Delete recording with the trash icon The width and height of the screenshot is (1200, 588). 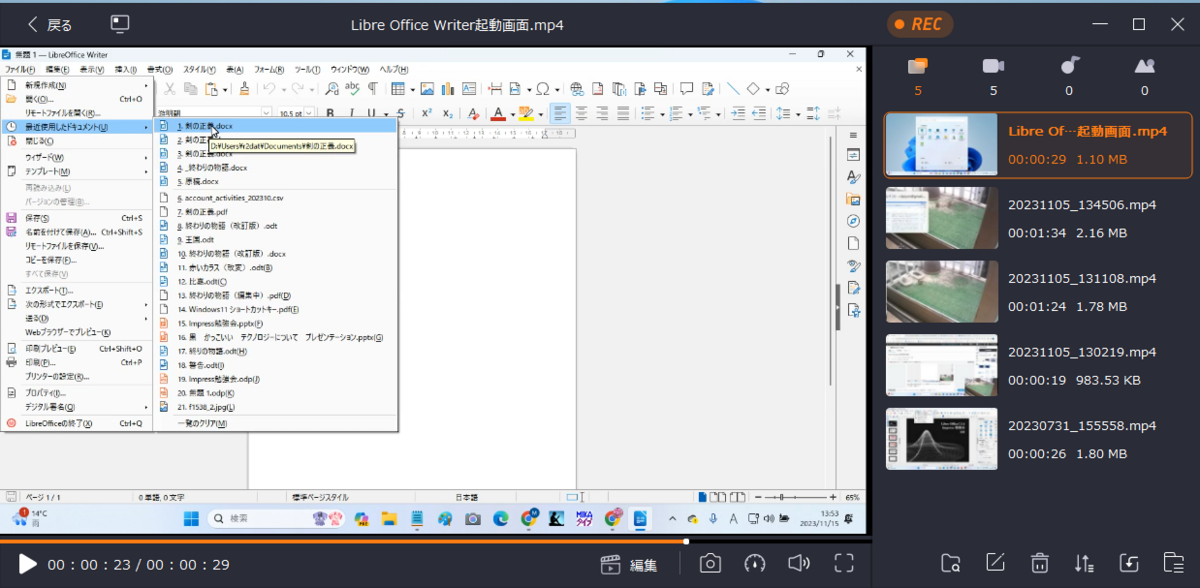[1040, 563]
